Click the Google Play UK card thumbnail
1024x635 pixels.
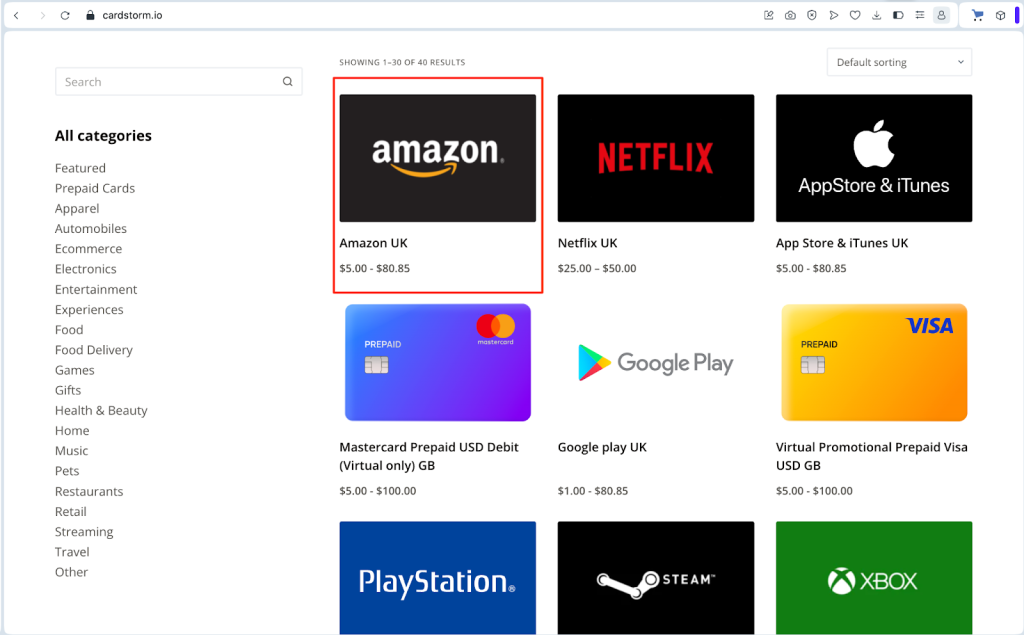coord(655,362)
